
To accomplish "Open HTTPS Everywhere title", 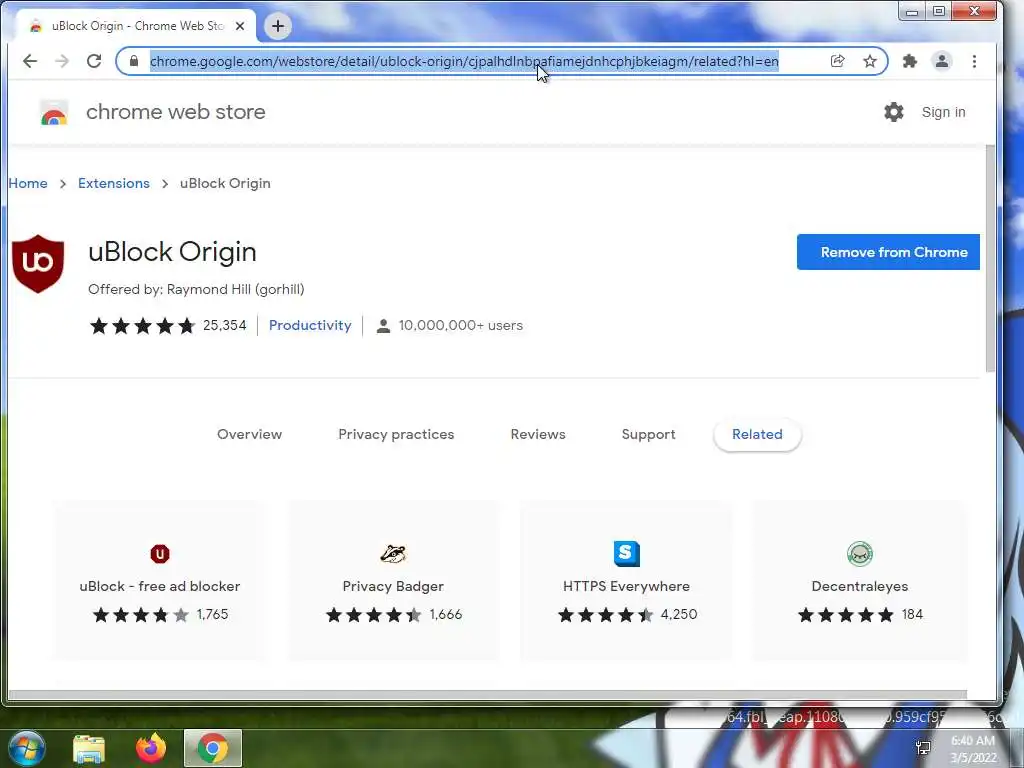I will [626, 586].
